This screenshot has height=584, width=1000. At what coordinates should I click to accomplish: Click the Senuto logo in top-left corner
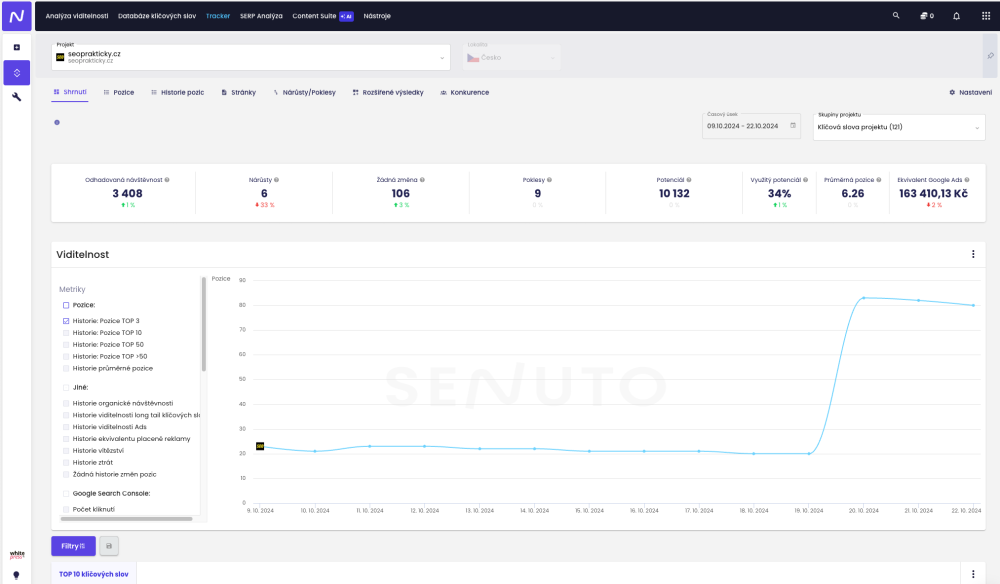tap(17, 16)
